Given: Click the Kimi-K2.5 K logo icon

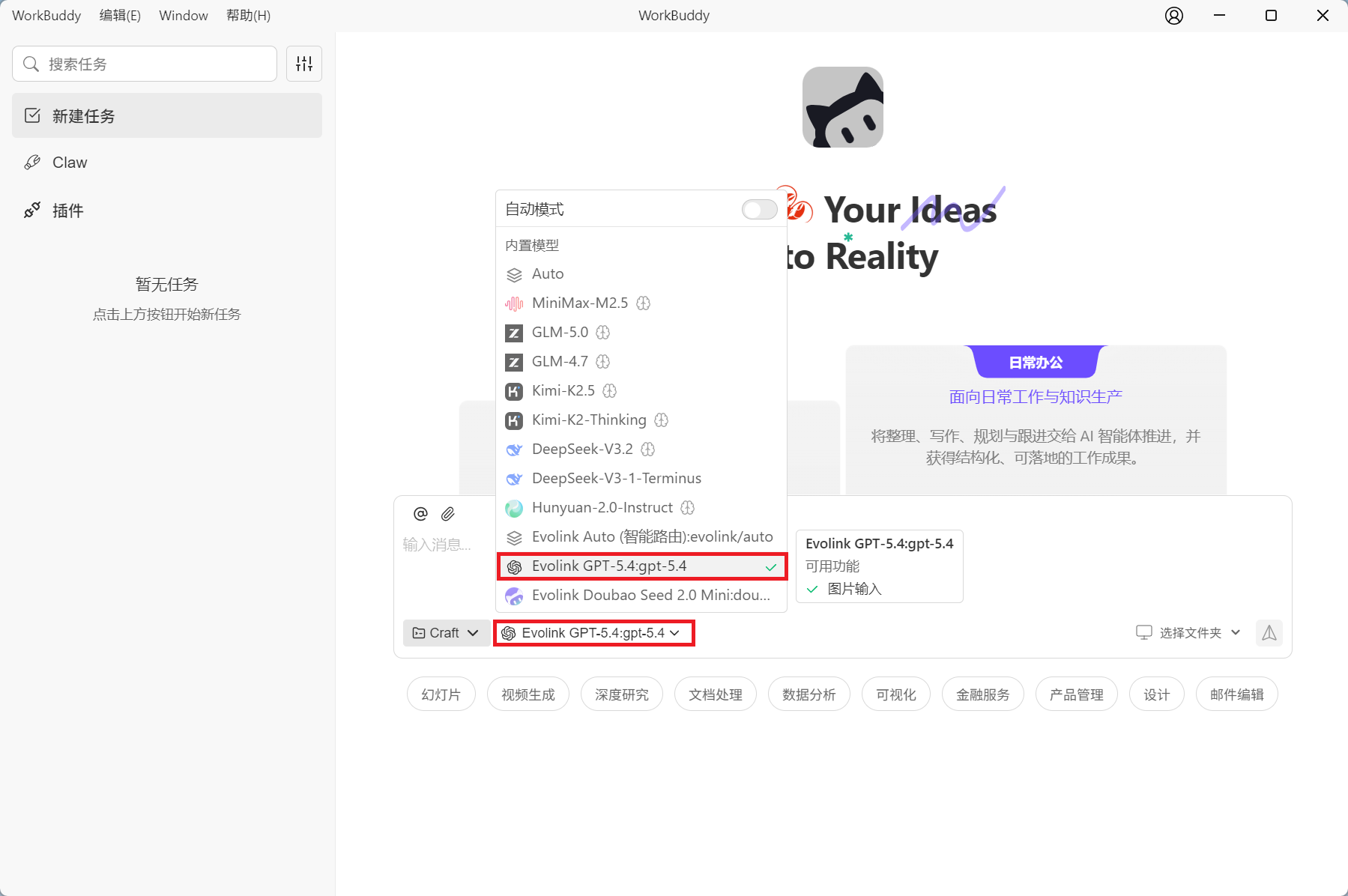Looking at the screenshot, I should point(514,391).
